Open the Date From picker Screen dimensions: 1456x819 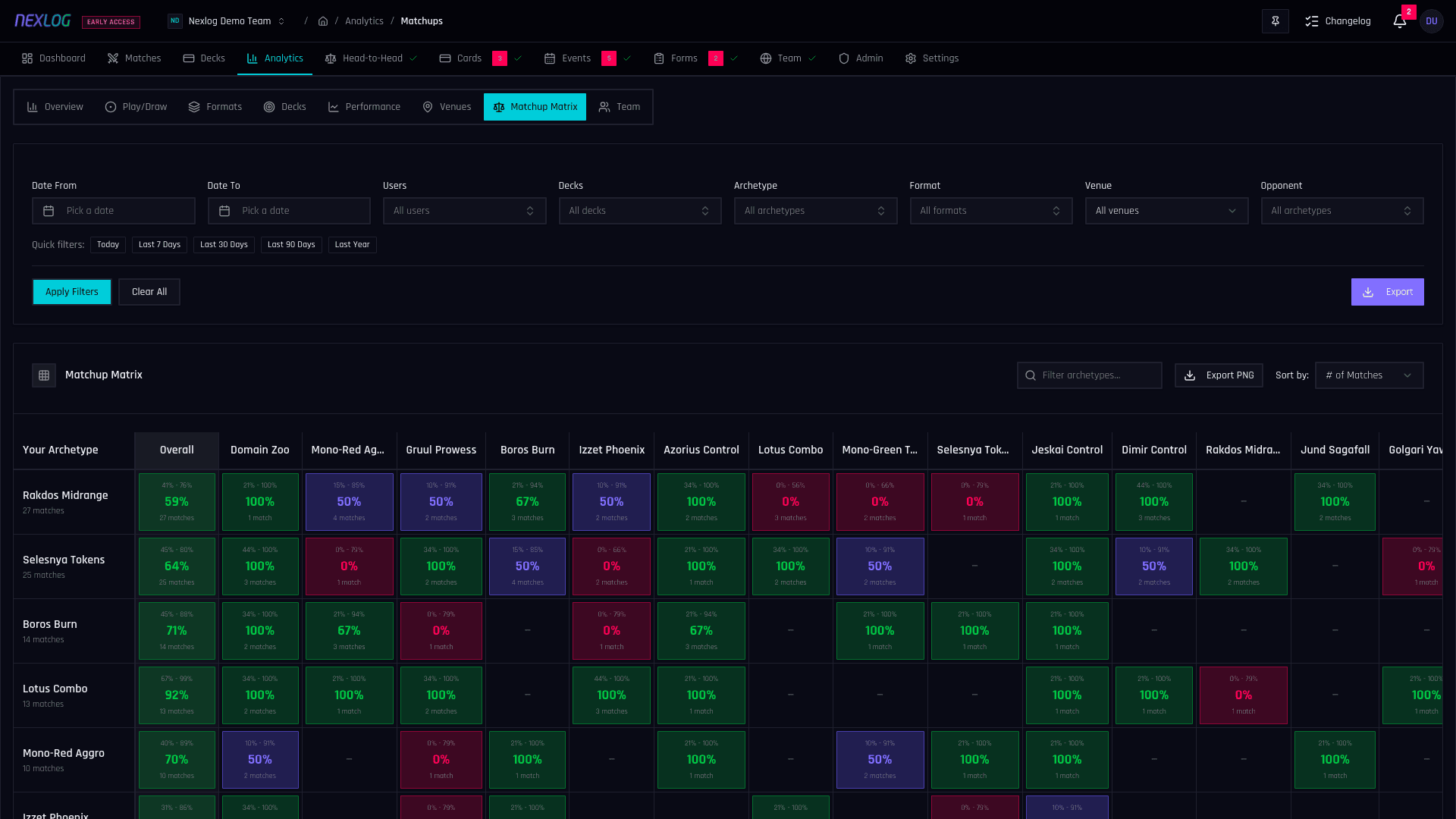114,211
